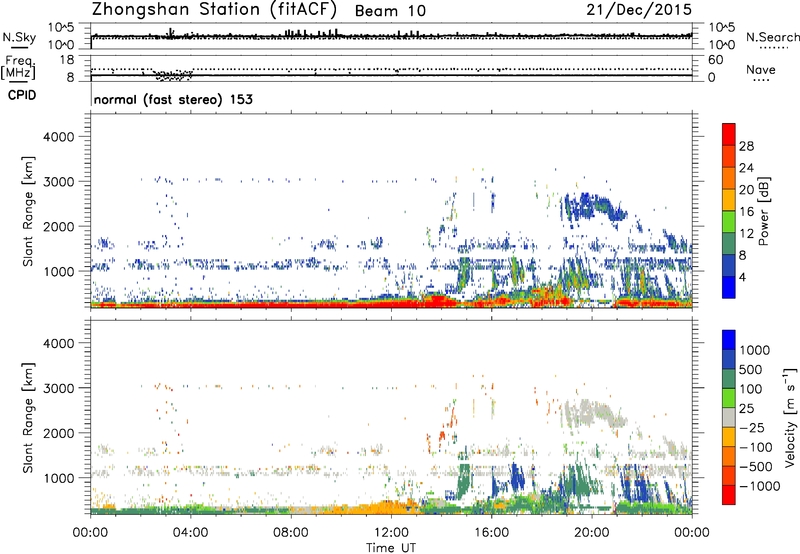Screen dimensions: 800x554
Task: Click the 28 tick on Power colorbar
Action: tap(746, 146)
